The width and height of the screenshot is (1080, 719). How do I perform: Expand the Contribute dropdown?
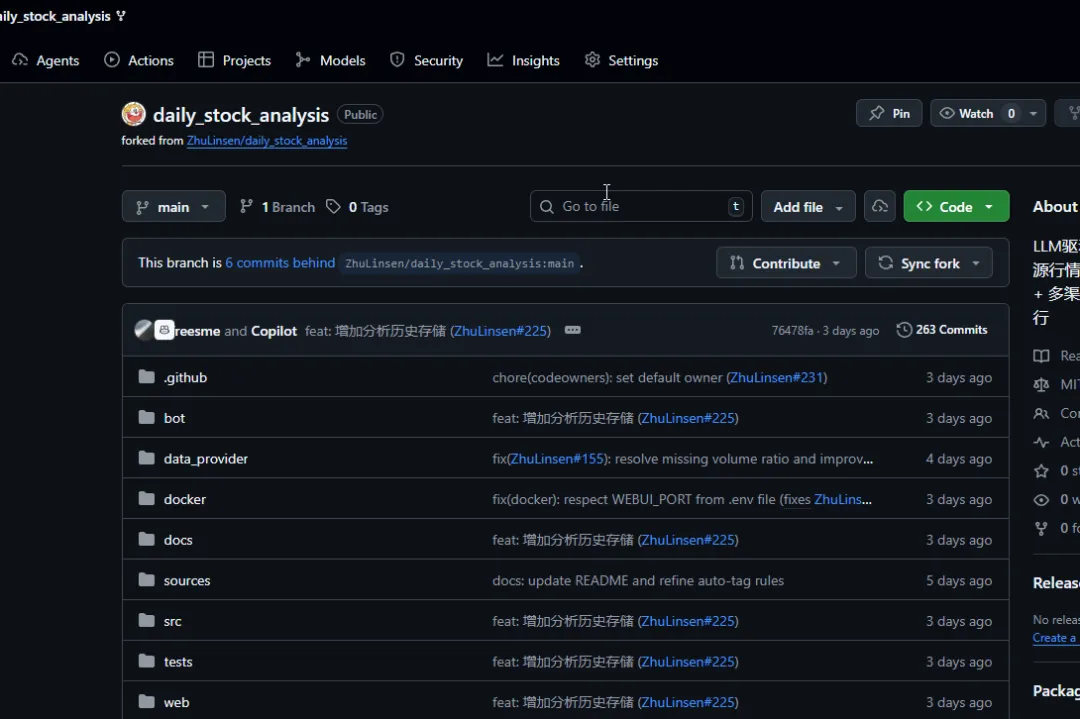point(786,263)
